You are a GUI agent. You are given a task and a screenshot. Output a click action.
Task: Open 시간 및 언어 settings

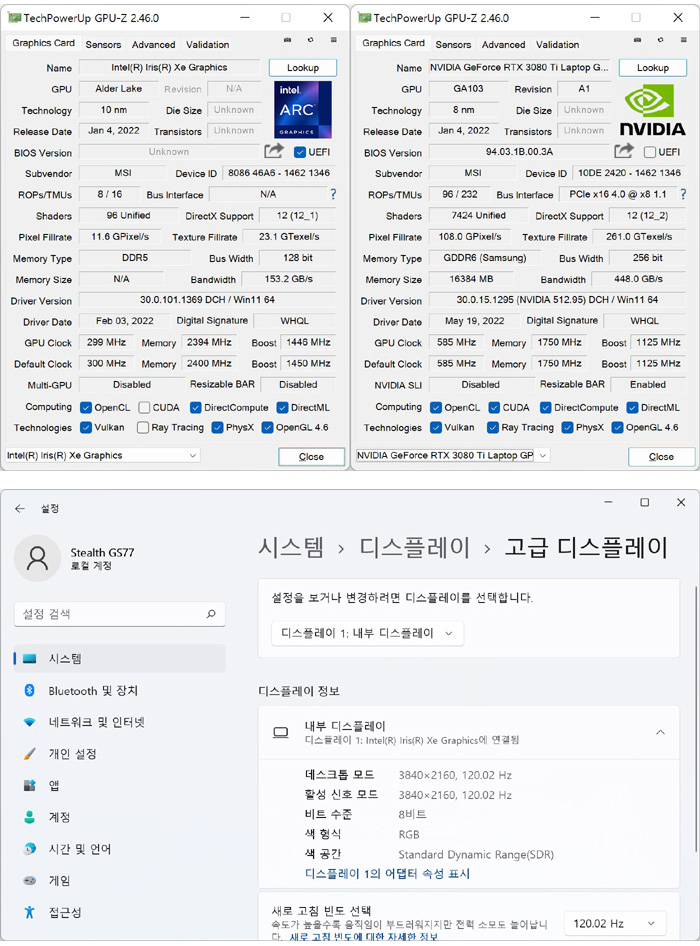tap(119, 849)
